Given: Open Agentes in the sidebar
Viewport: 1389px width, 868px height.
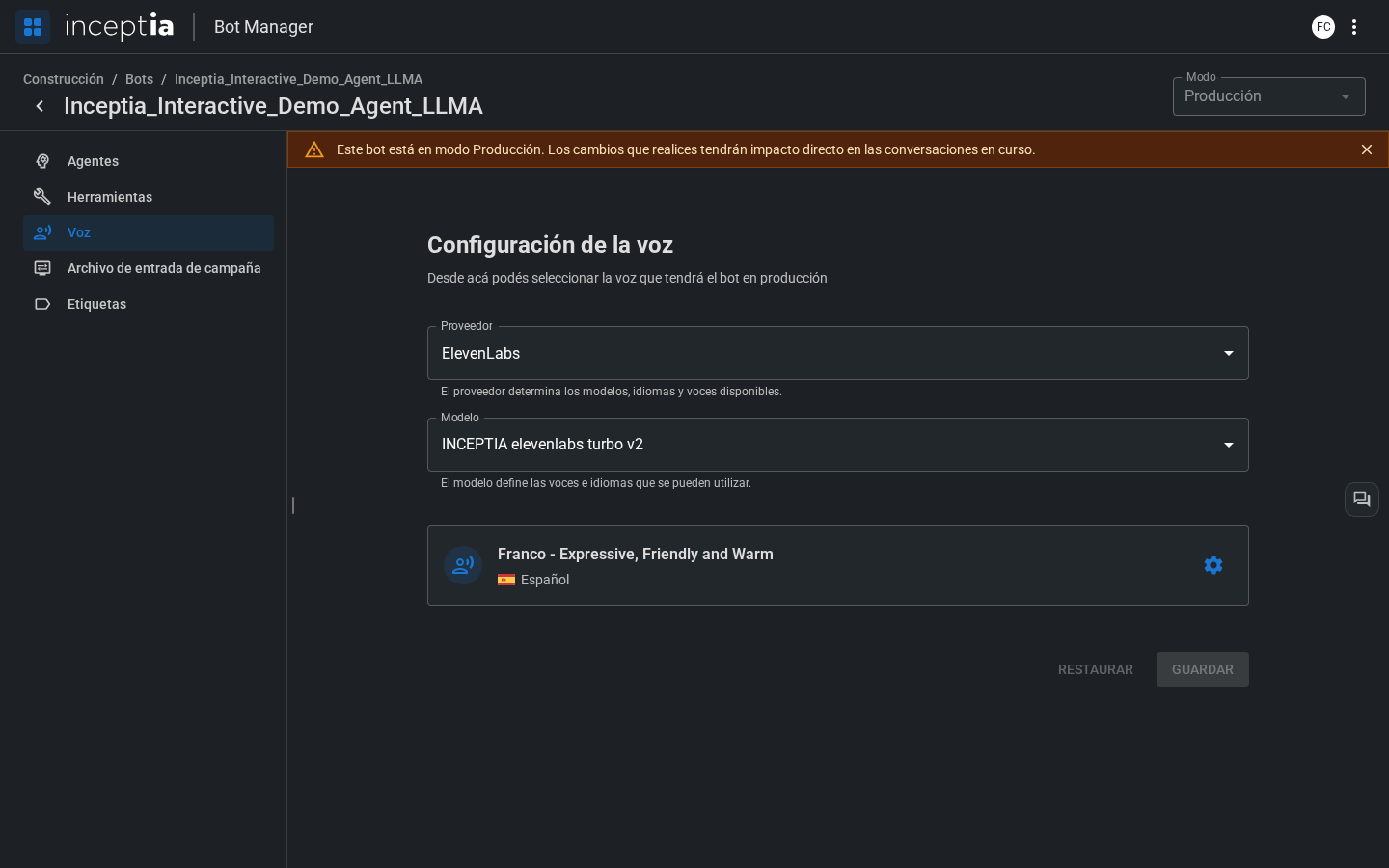Looking at the screenshot, I should click(x=149, y=161).
